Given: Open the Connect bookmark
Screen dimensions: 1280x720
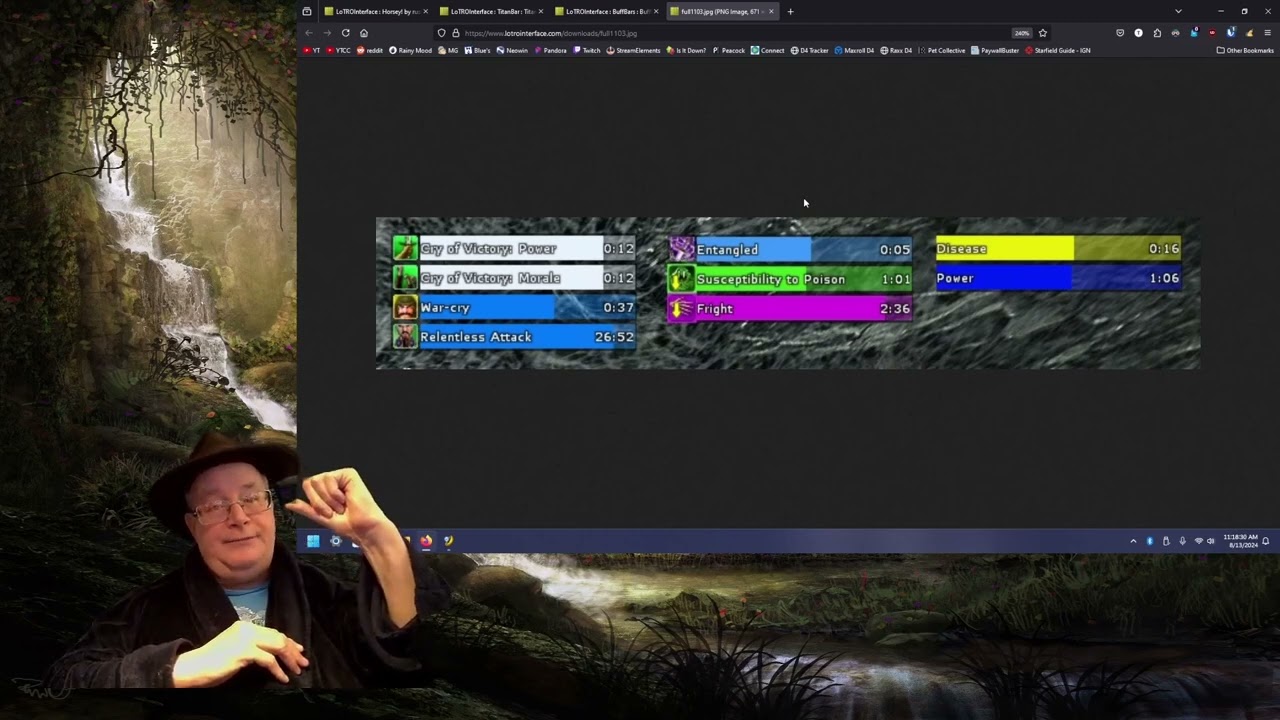Looking at the screenshot, I should [767, 50].
